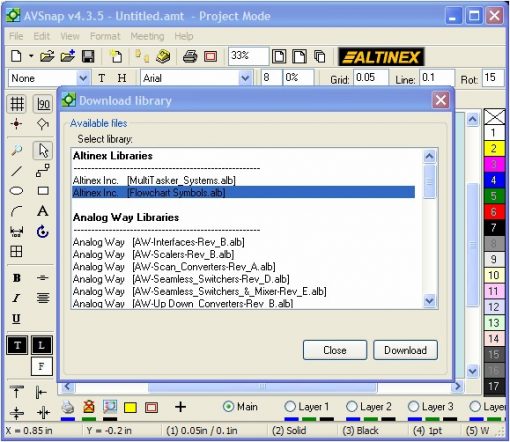This screenshot has height=442, width=510.
Task: Click the strikethrough text icon
Action: coord(43,278)
